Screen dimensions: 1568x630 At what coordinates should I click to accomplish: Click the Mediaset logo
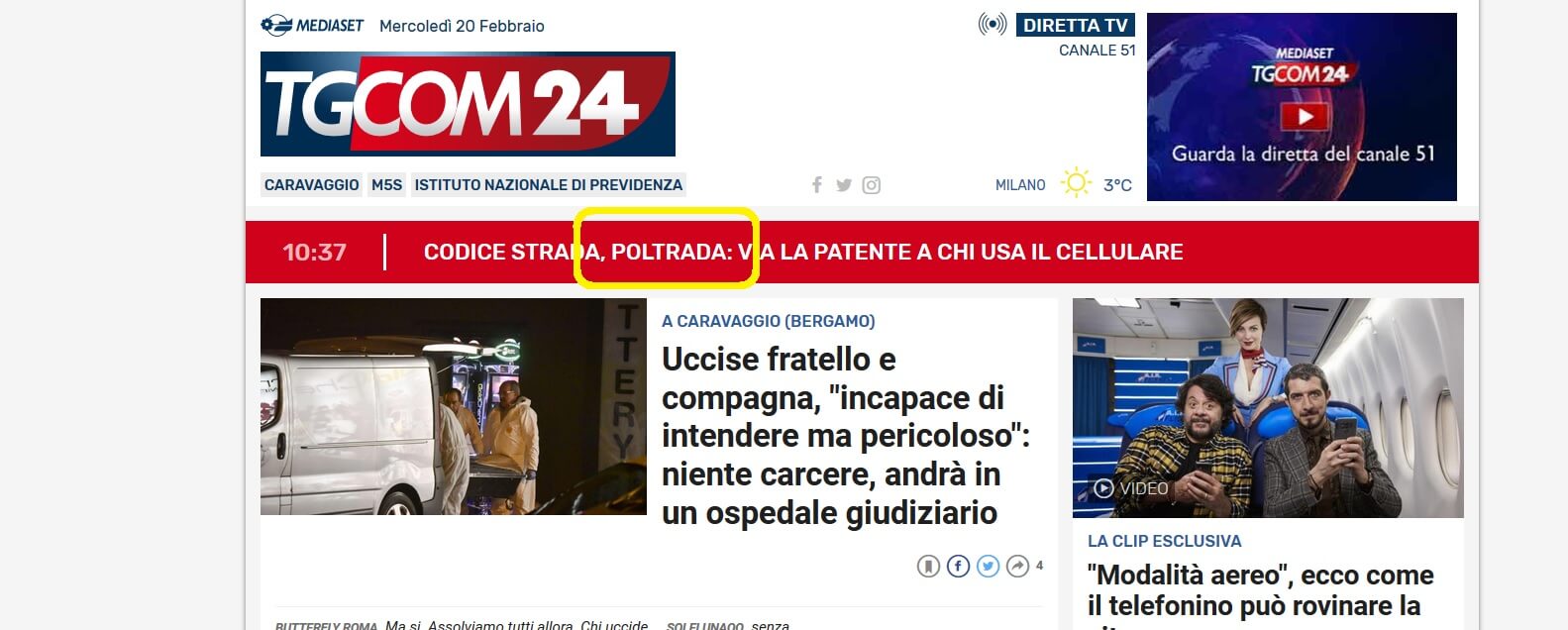(312, 26)
